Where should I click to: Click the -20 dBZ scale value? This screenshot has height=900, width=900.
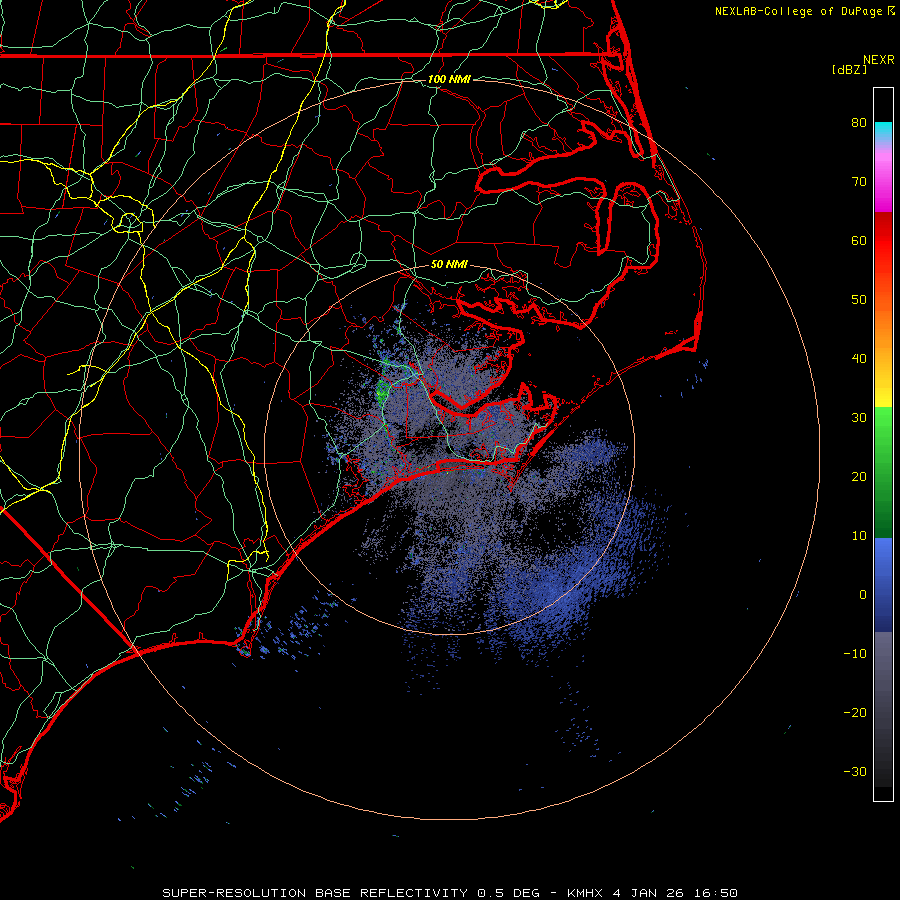[x=855, y=713]
